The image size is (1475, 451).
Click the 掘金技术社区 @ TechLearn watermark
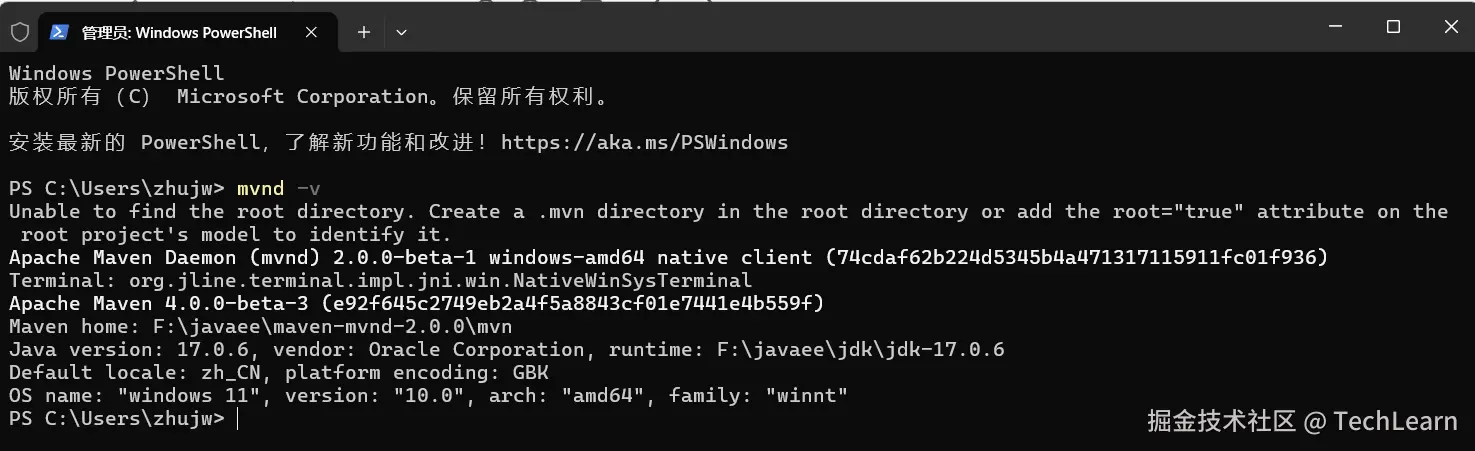1302,421
